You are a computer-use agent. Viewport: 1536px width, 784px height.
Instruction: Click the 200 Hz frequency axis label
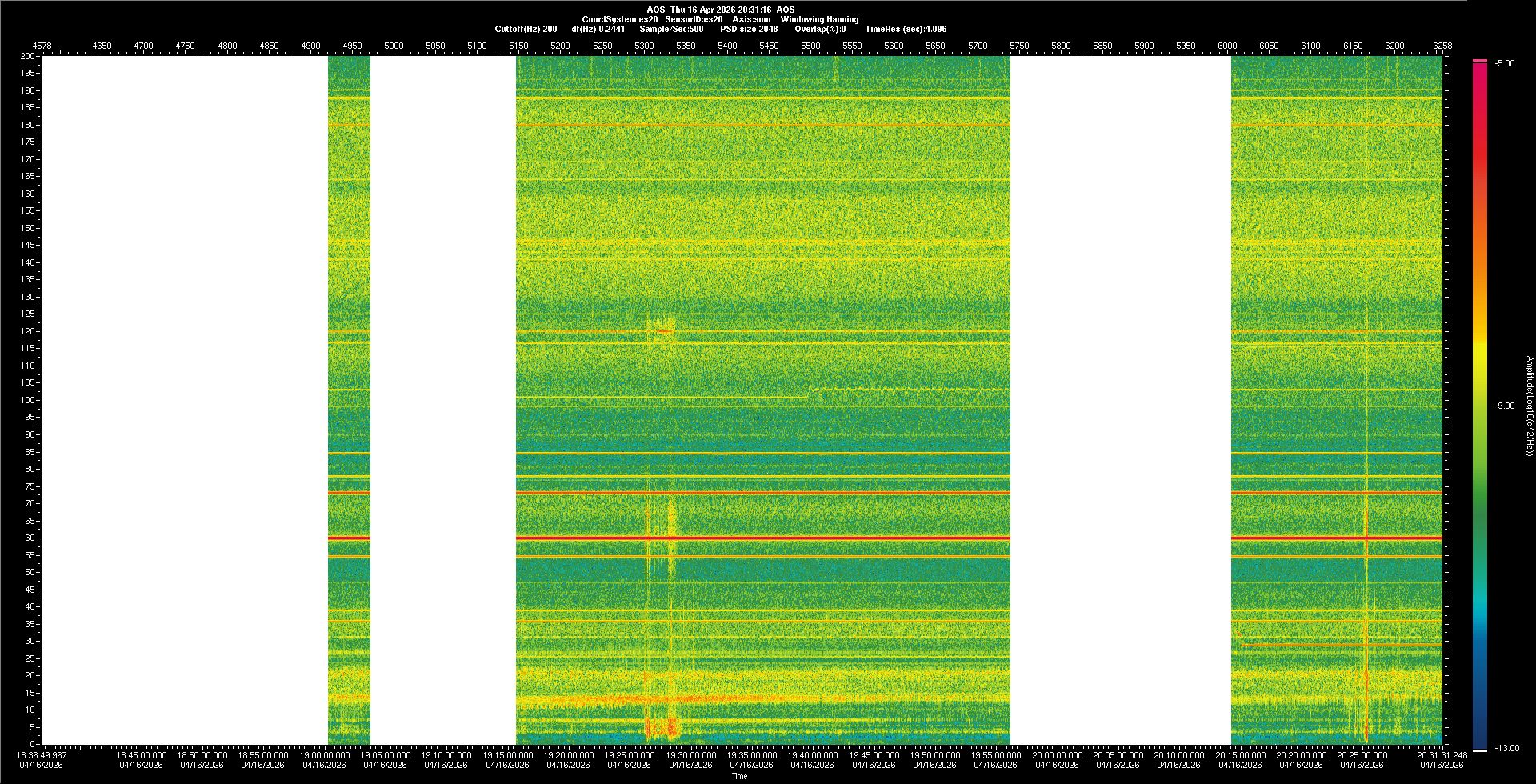click(x=27, y=56)
